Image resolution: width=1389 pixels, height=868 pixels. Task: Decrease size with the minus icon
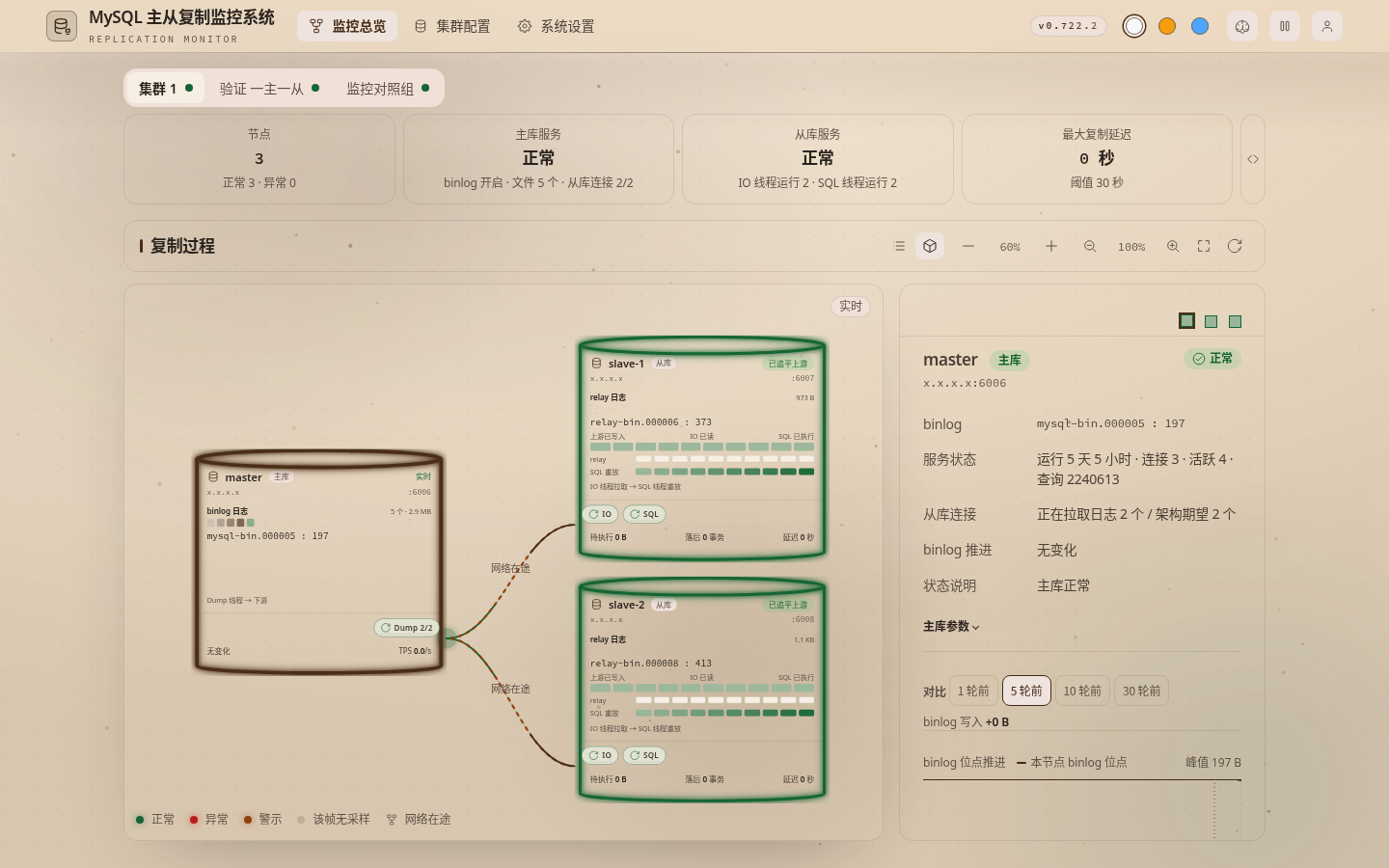[968, 246]
